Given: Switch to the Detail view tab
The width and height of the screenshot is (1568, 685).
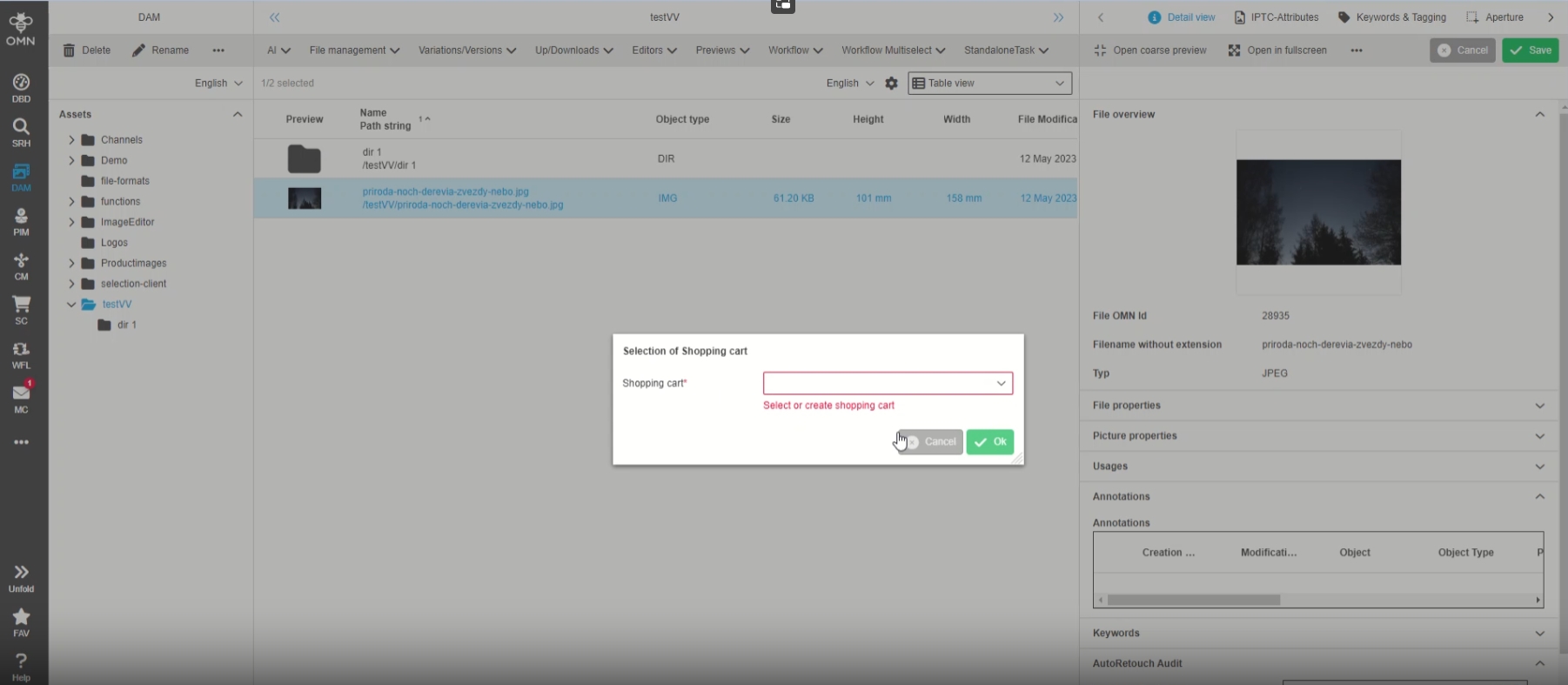Looking at the screenshot, I should tap(1182, 17).
